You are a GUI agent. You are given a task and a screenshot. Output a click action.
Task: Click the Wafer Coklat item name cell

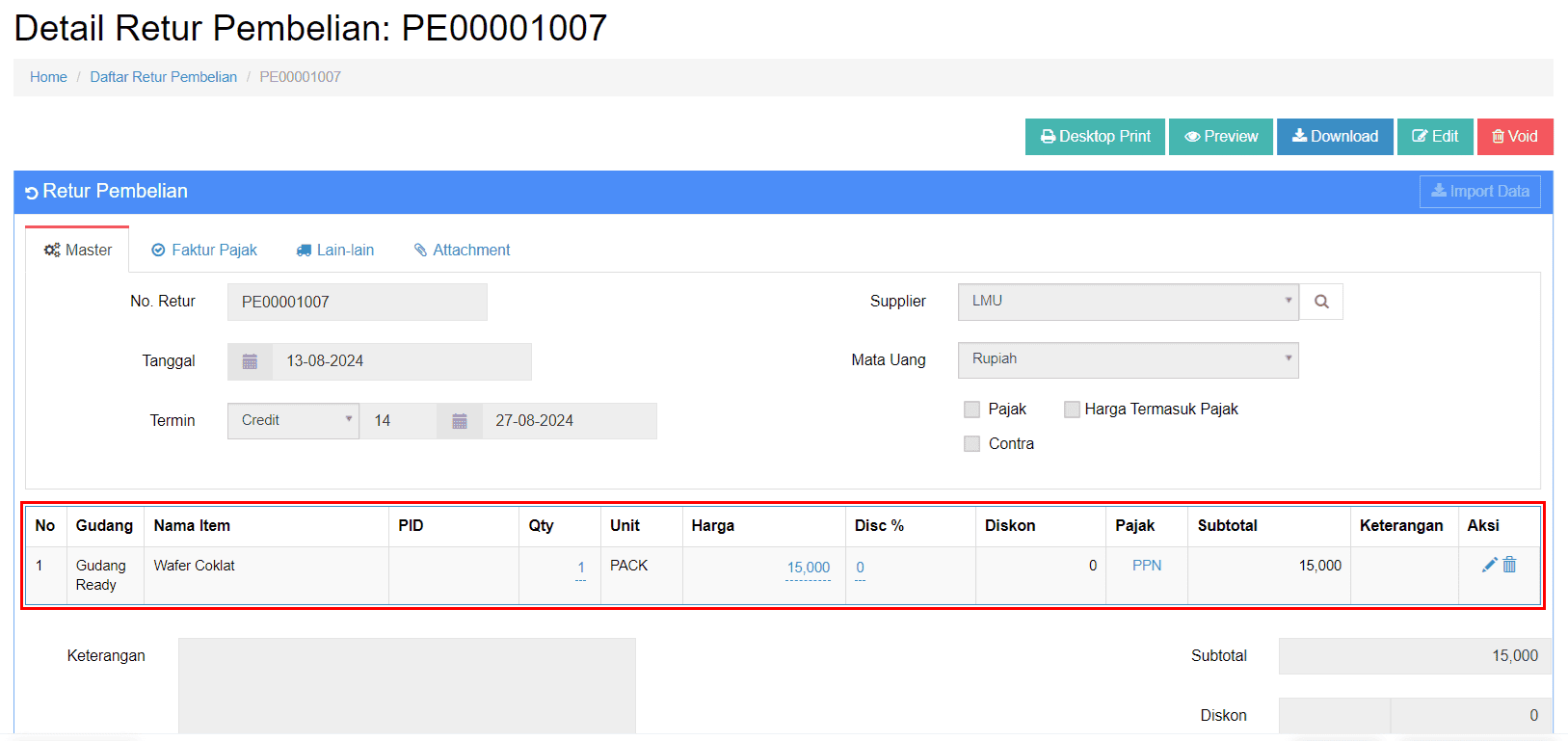266,575
